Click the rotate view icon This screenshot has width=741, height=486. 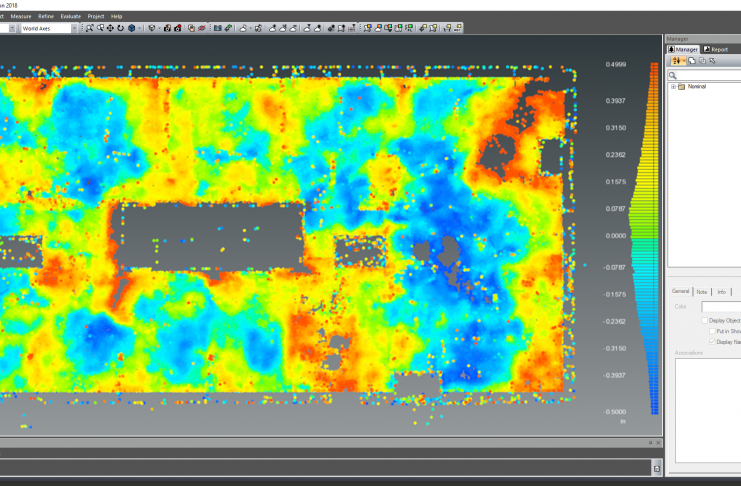(121, 28)
